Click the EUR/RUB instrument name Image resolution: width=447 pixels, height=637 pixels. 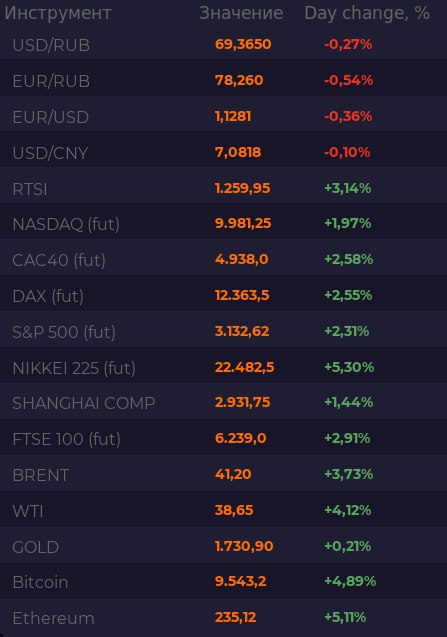pos(51,81)
